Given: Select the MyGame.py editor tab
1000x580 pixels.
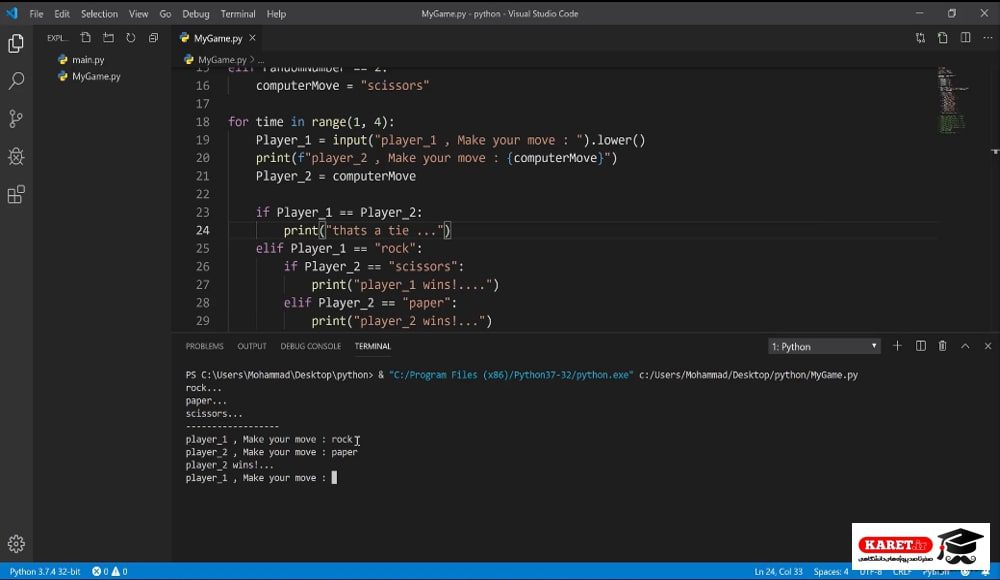Looking at the screenshot, I should (x=218, y=38).
